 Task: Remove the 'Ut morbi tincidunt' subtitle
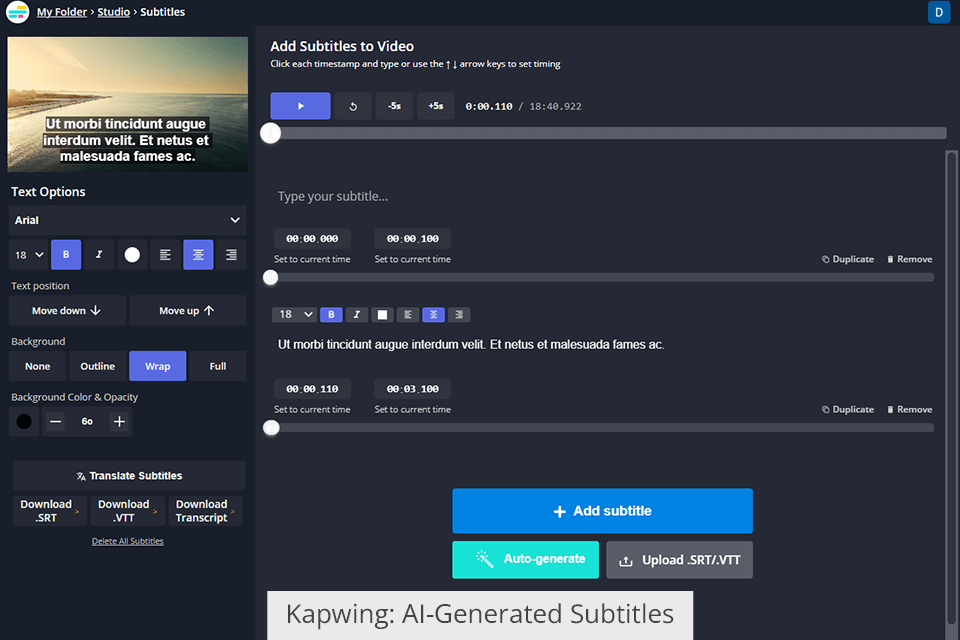coord(909,409)
